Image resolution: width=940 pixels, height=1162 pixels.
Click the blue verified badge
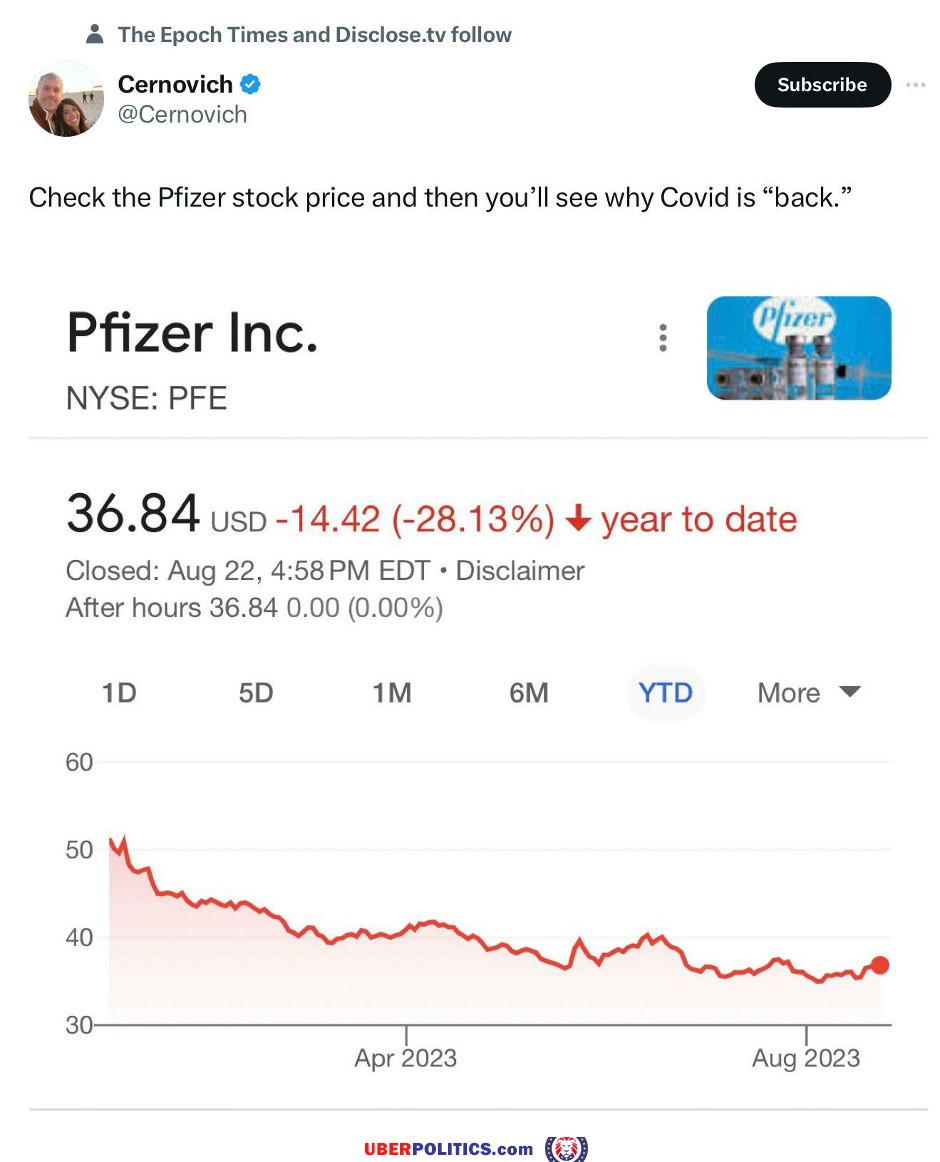251,84
